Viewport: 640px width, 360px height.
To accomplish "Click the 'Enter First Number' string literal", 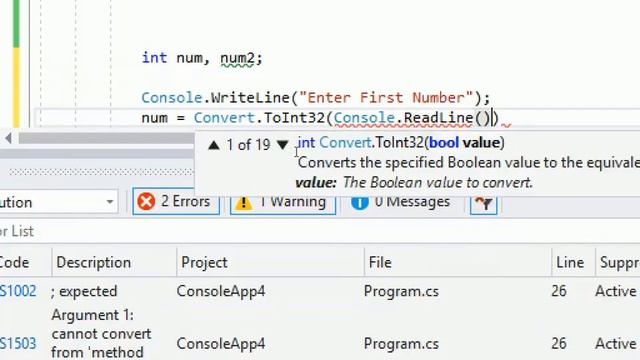I will pyautogui.click(x=386, y=98).
